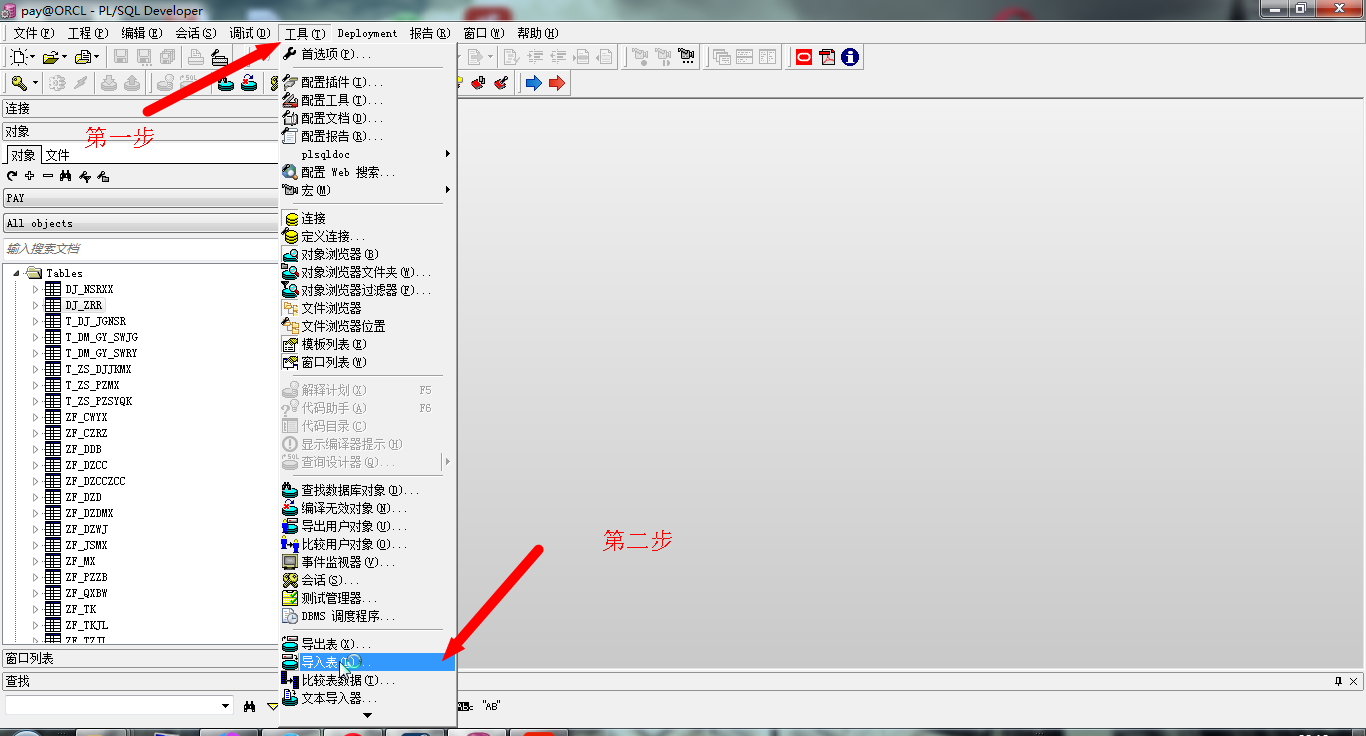This screenshot has height=736, width=1366.
Task: Choose 首选项 from the tools menu
Action: (x=336, y=54)
